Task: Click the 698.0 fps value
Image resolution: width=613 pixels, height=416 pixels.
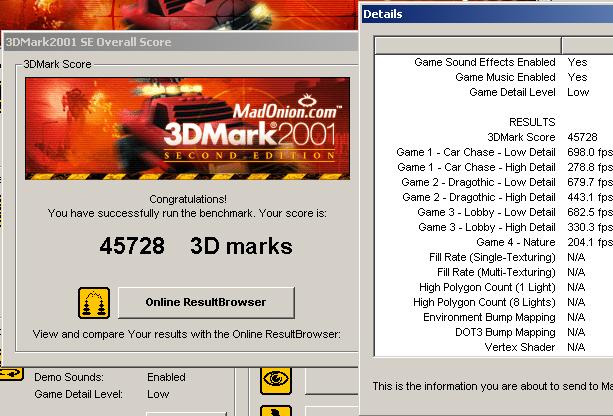Action: click(x=590, y=152)
